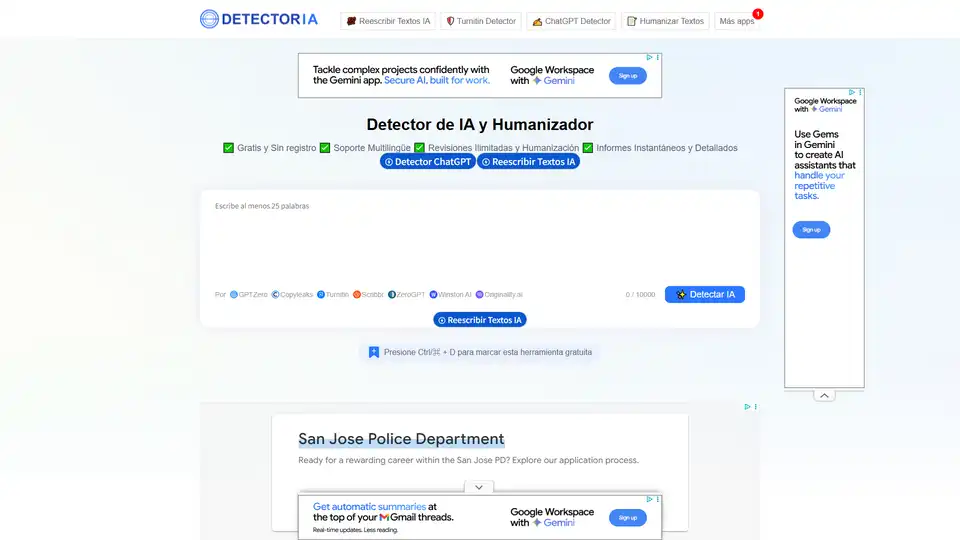960x540 pixels.
Task: Click the Originality.ai provider icon
Action: pyautogui.click(x=479, y=294)
